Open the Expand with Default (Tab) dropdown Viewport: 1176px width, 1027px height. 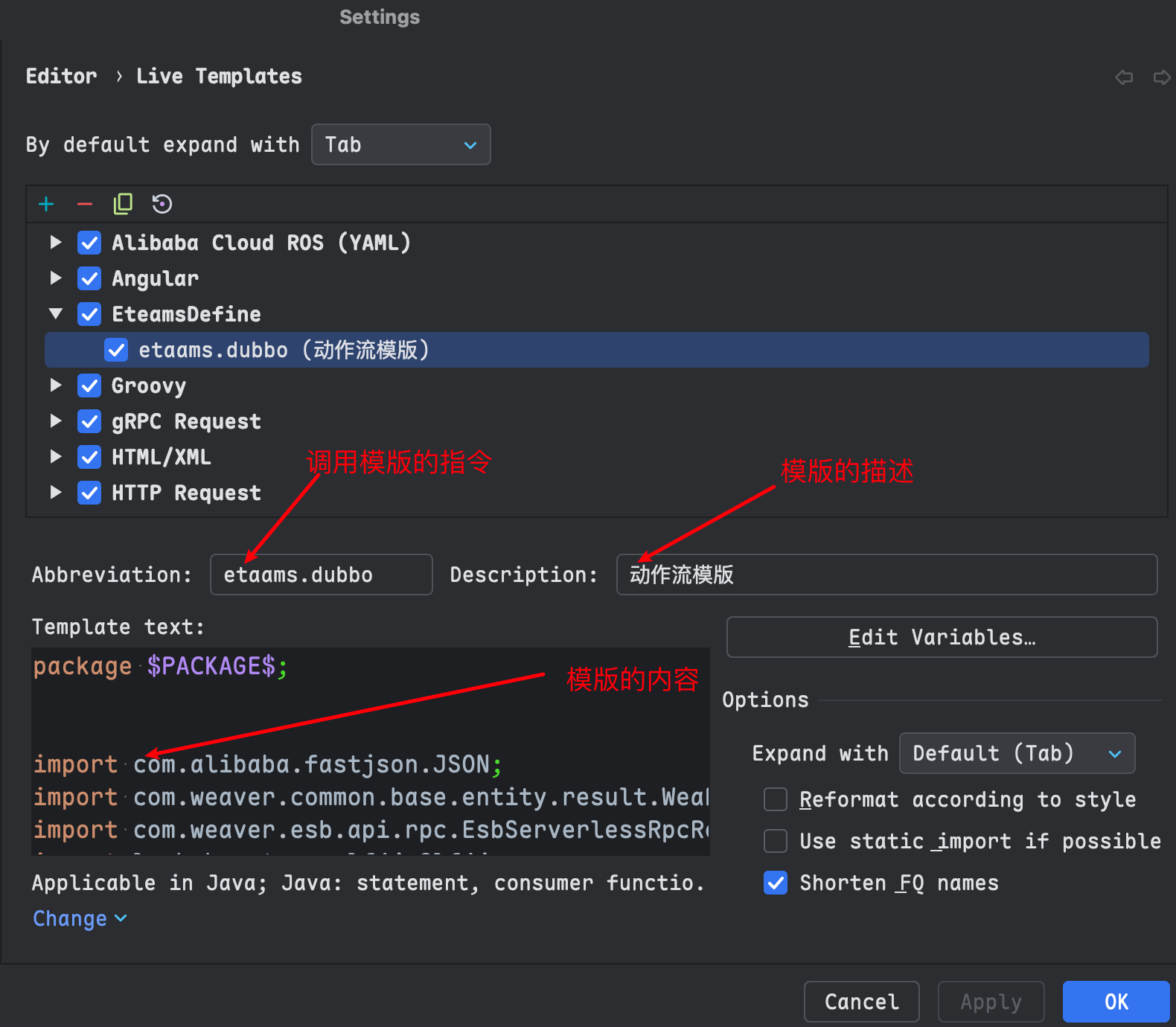[1017, 753]
